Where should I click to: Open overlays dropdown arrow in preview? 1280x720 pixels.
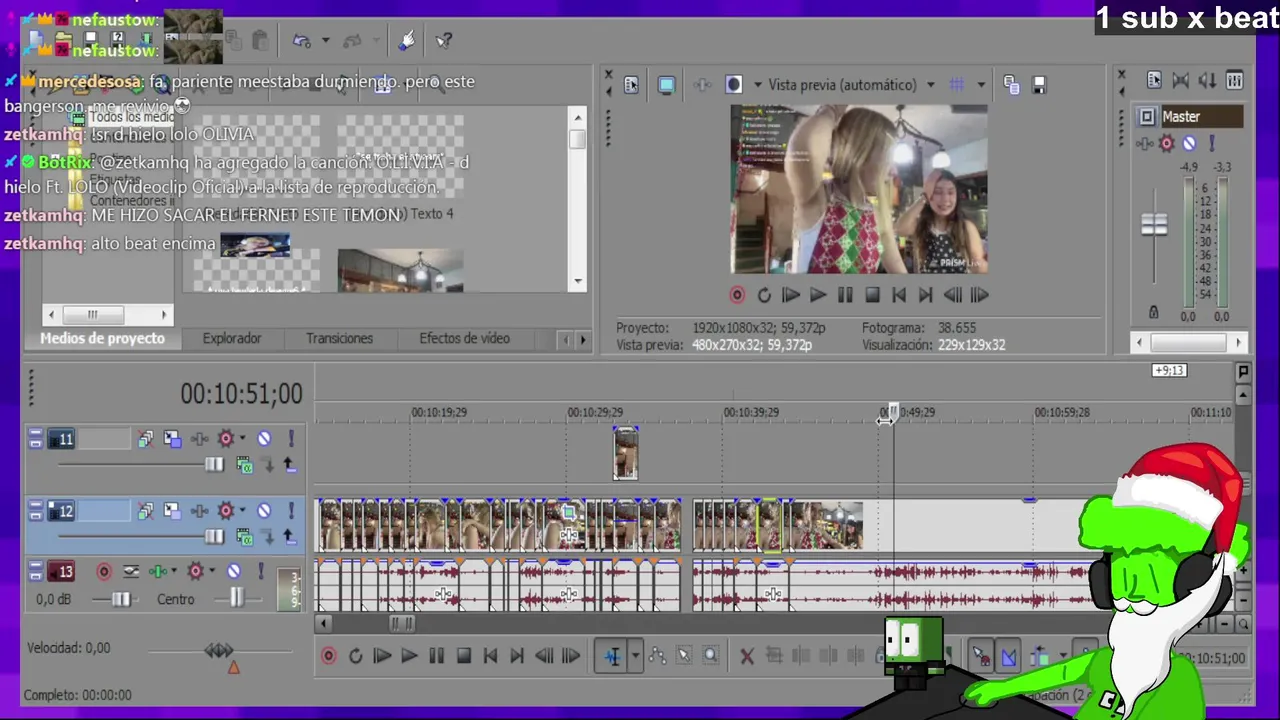point(981,85)
